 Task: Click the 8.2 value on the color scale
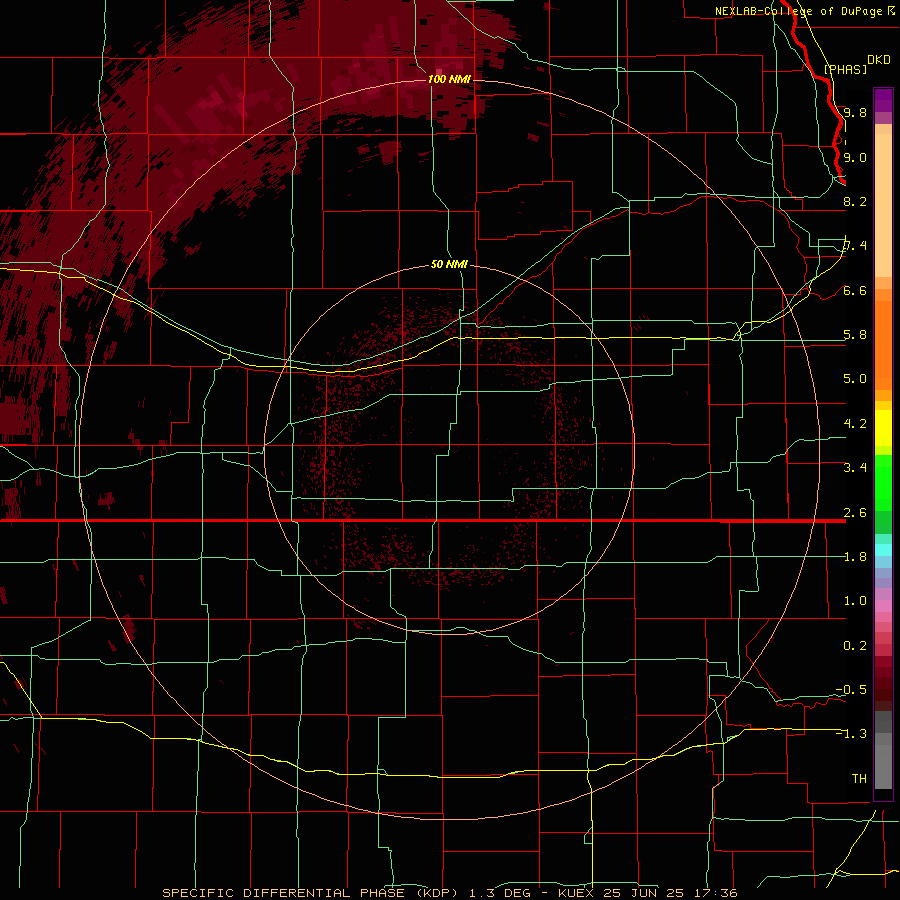pos(855,201)
